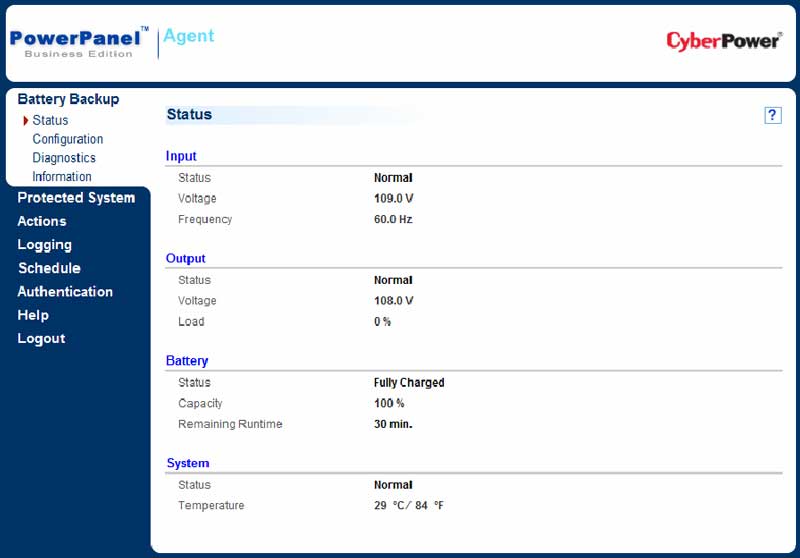The height and width of the screenshot is (558, 800).
Task: Click the System section heading
Action: point(187,463)
